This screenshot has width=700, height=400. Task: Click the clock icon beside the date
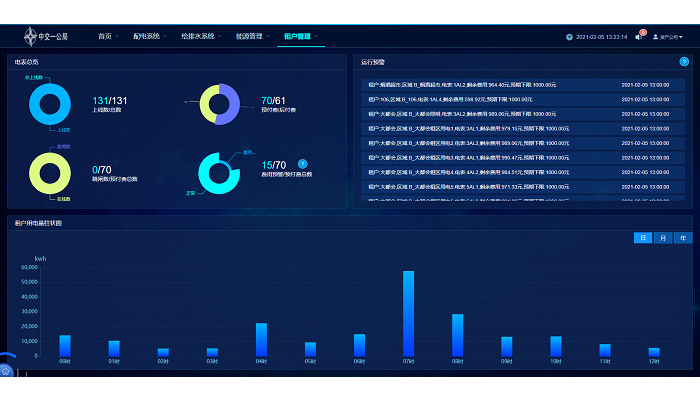point(569,37)
